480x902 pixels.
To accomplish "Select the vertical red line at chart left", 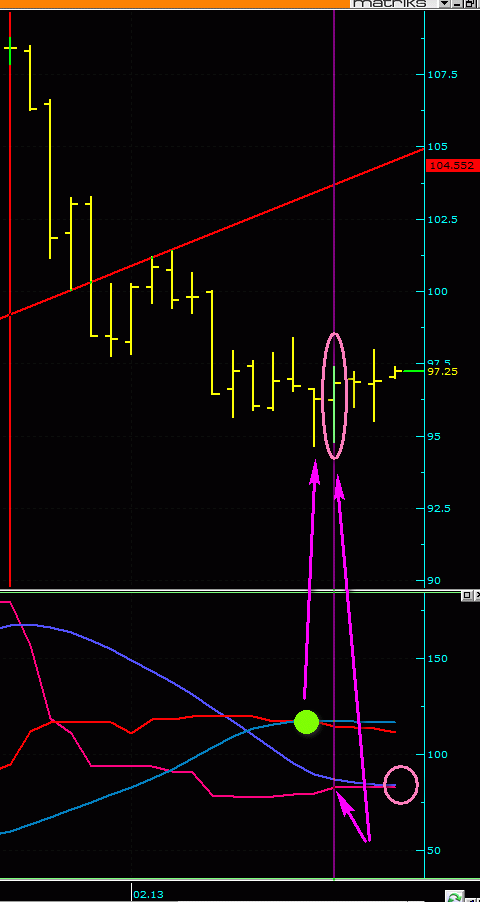I will [x=10, y=299].
